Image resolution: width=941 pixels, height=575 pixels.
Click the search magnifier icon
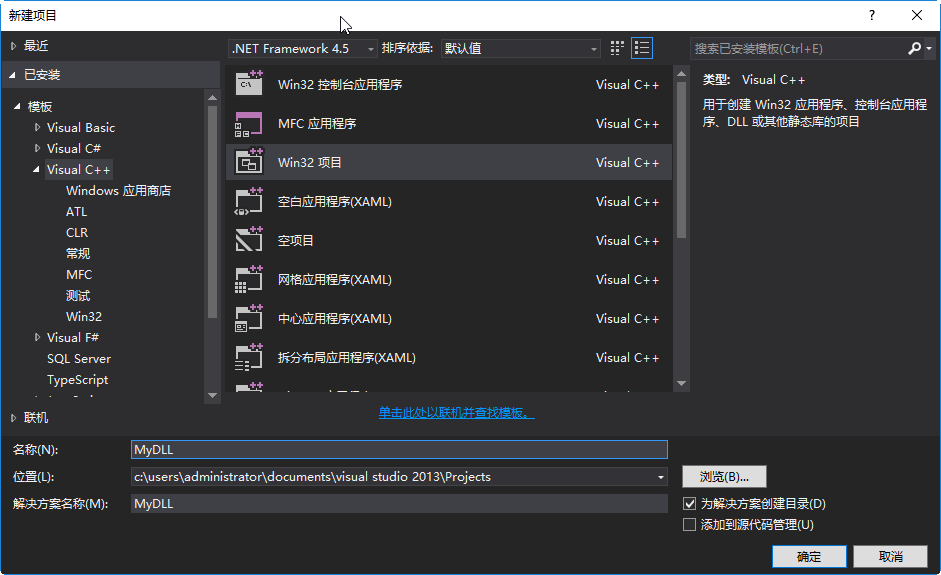(x=914, y=49)
